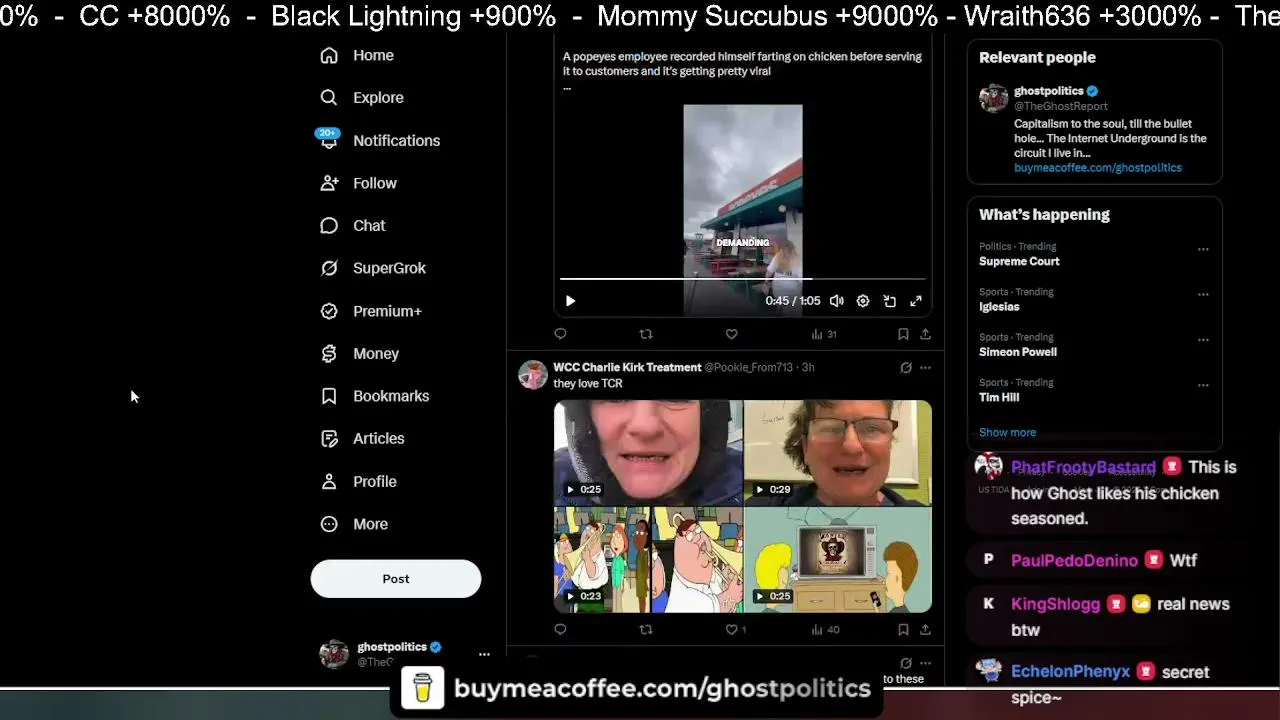The width and height of the screenshot is (1280, 720).
Task: Mute the Popeyes video volume
Action: pyautogui.click(x=837, y=301)
